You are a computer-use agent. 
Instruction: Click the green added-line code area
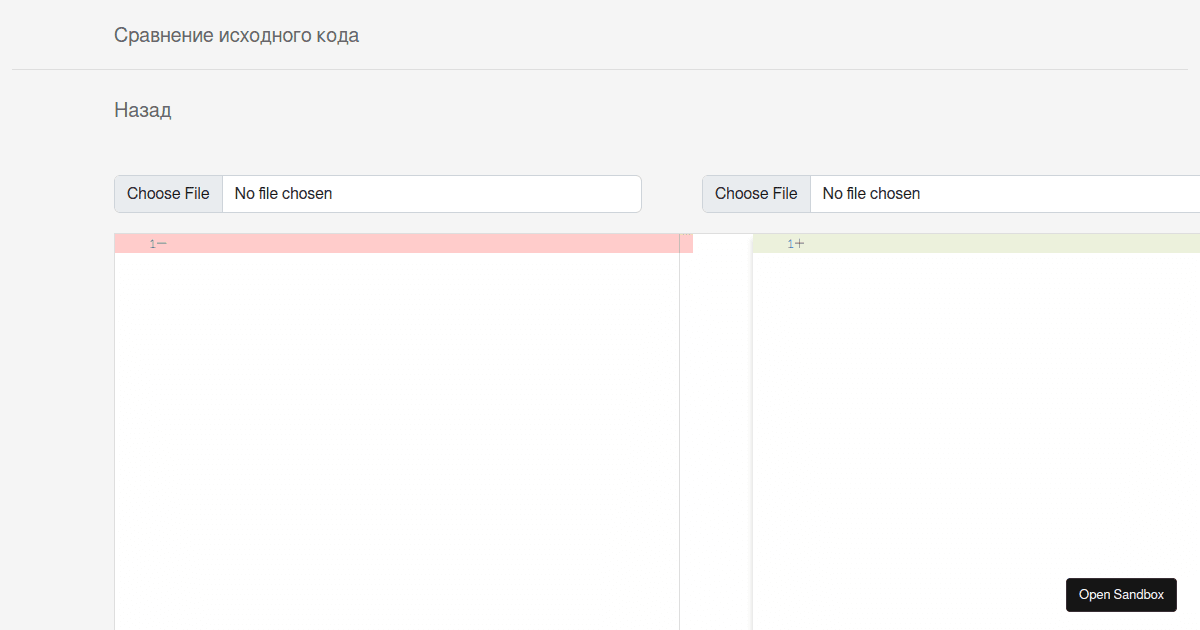1000,244
